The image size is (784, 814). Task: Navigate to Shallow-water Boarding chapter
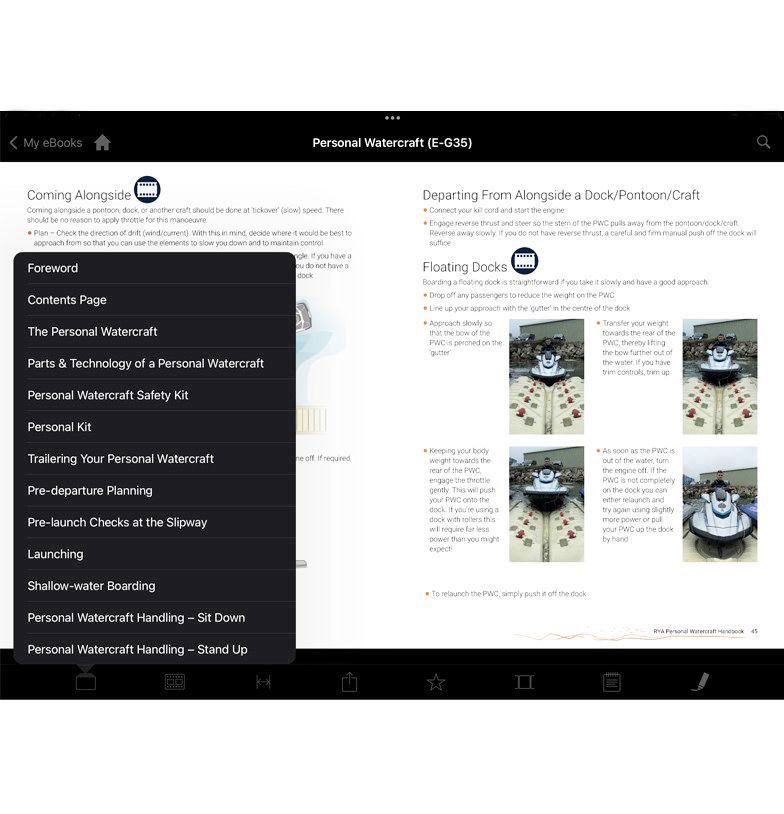click(x=91, y=586)
